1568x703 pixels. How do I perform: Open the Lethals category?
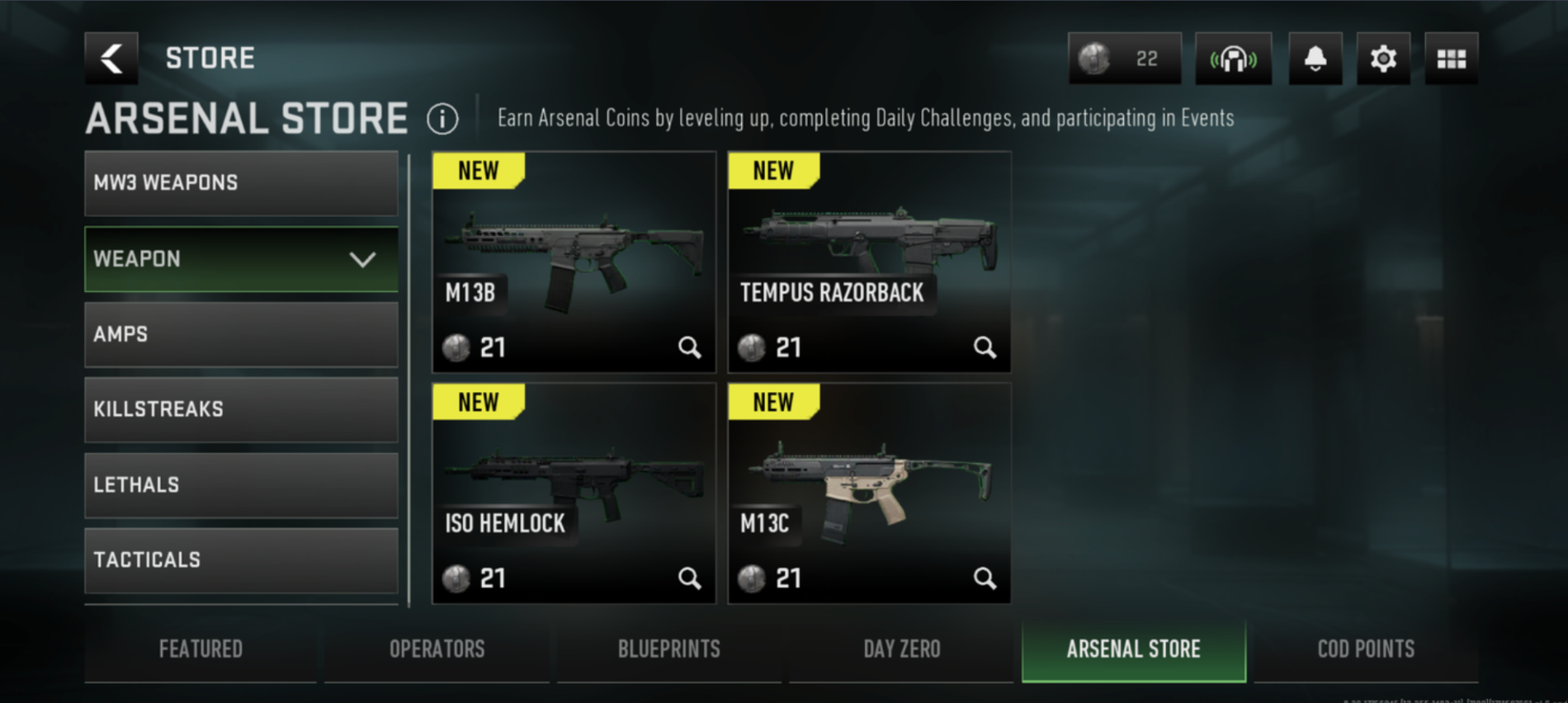tap(241, 485)
